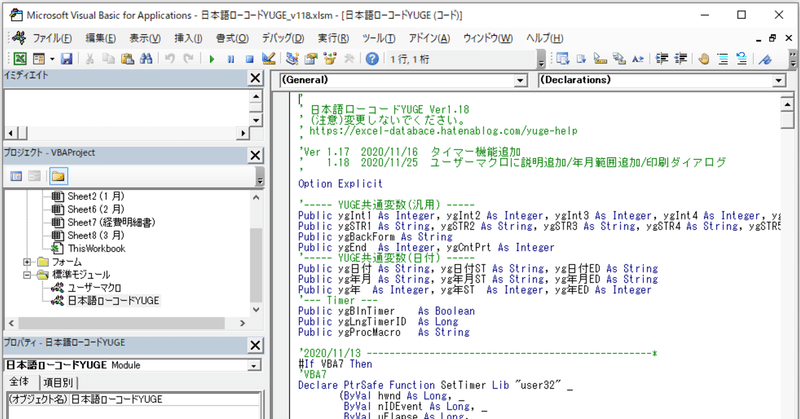This screenshot has width=800, height=419.
Task: Open the 表示(V) menu
Action: (x=145, y=38)
